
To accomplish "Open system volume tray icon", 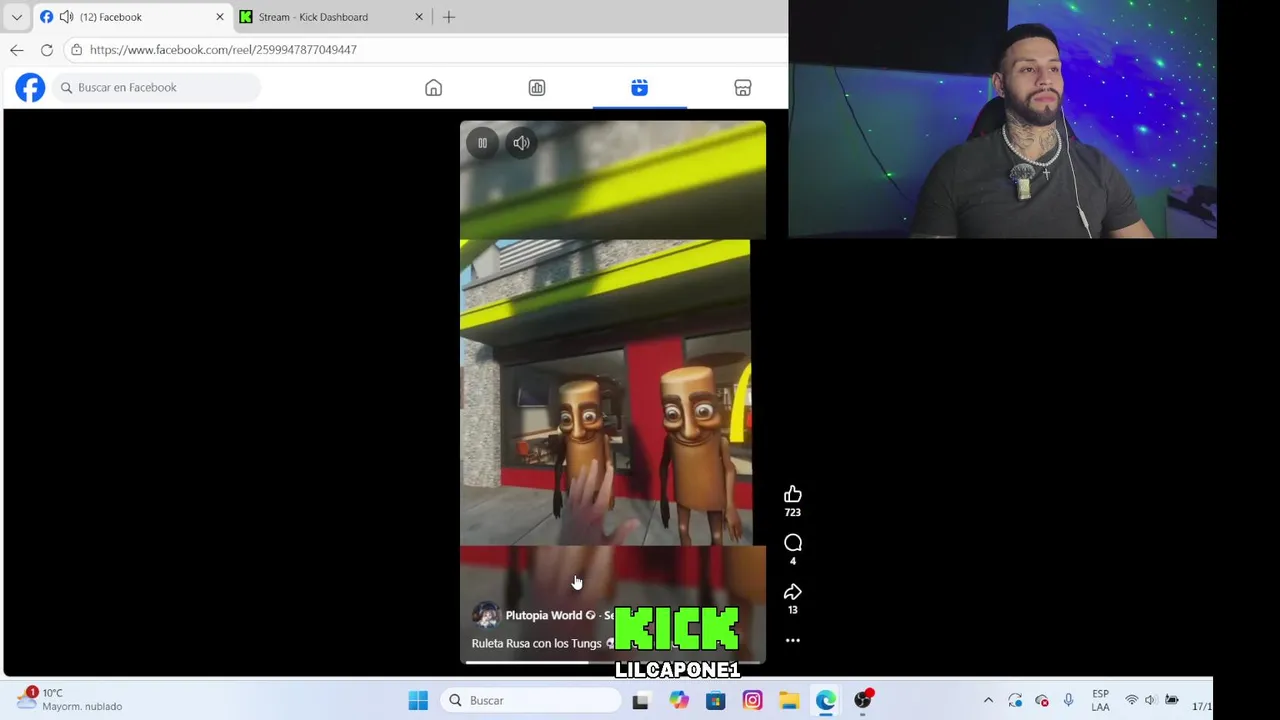I will [1151, 701].
